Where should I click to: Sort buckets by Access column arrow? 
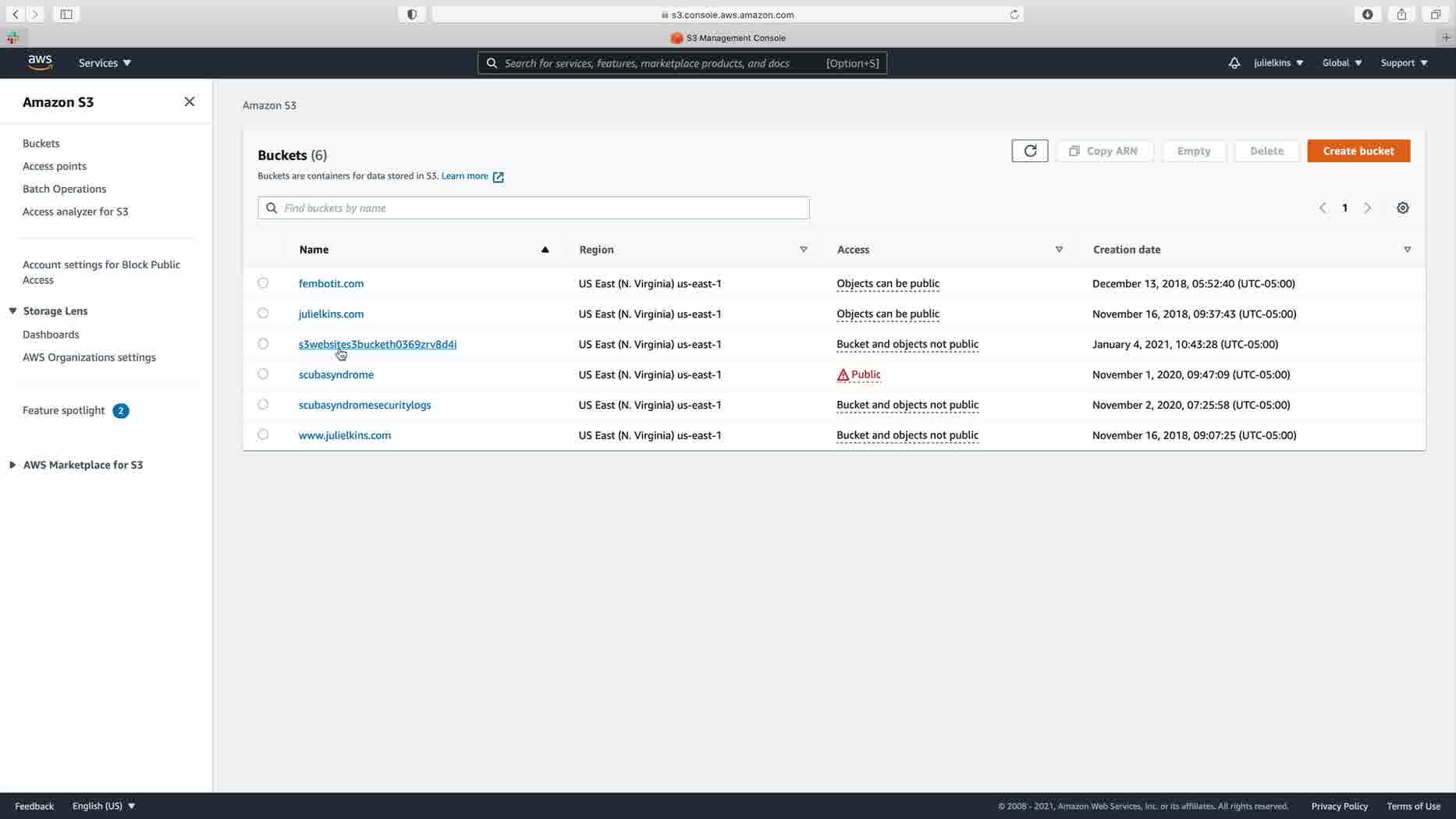tap(1059, 250)
